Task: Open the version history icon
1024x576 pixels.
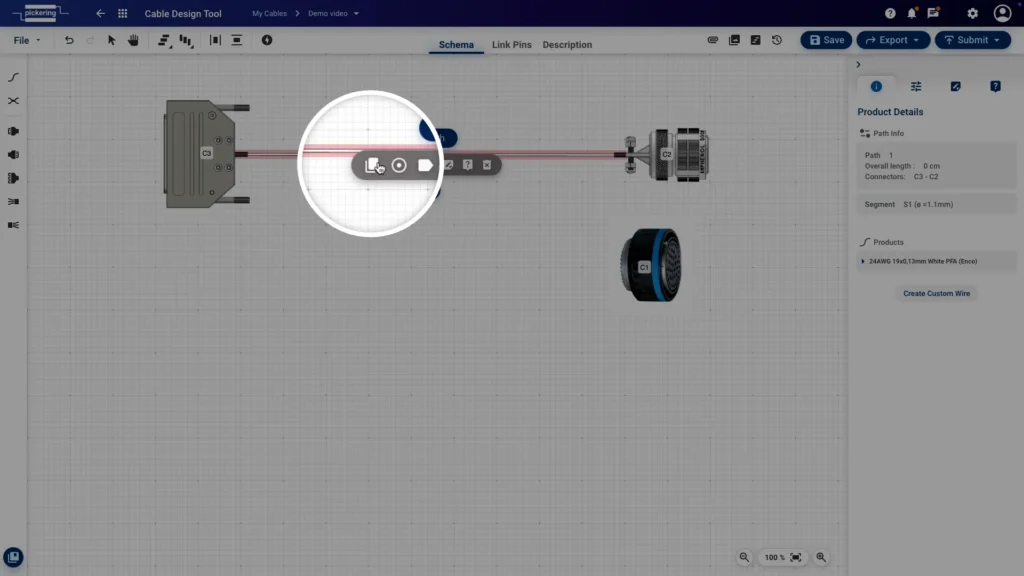Action: pos(776,40)
